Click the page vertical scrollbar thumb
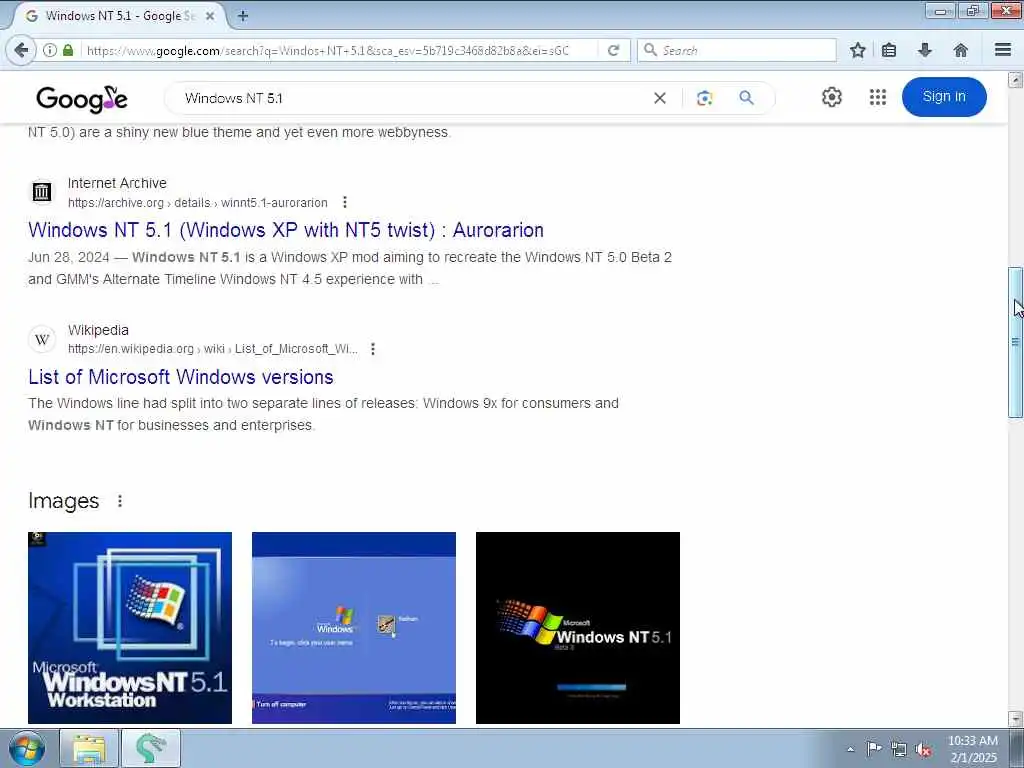Image resolution: width=1024 pixels, height=768 pixels. tap(1015, 342)
